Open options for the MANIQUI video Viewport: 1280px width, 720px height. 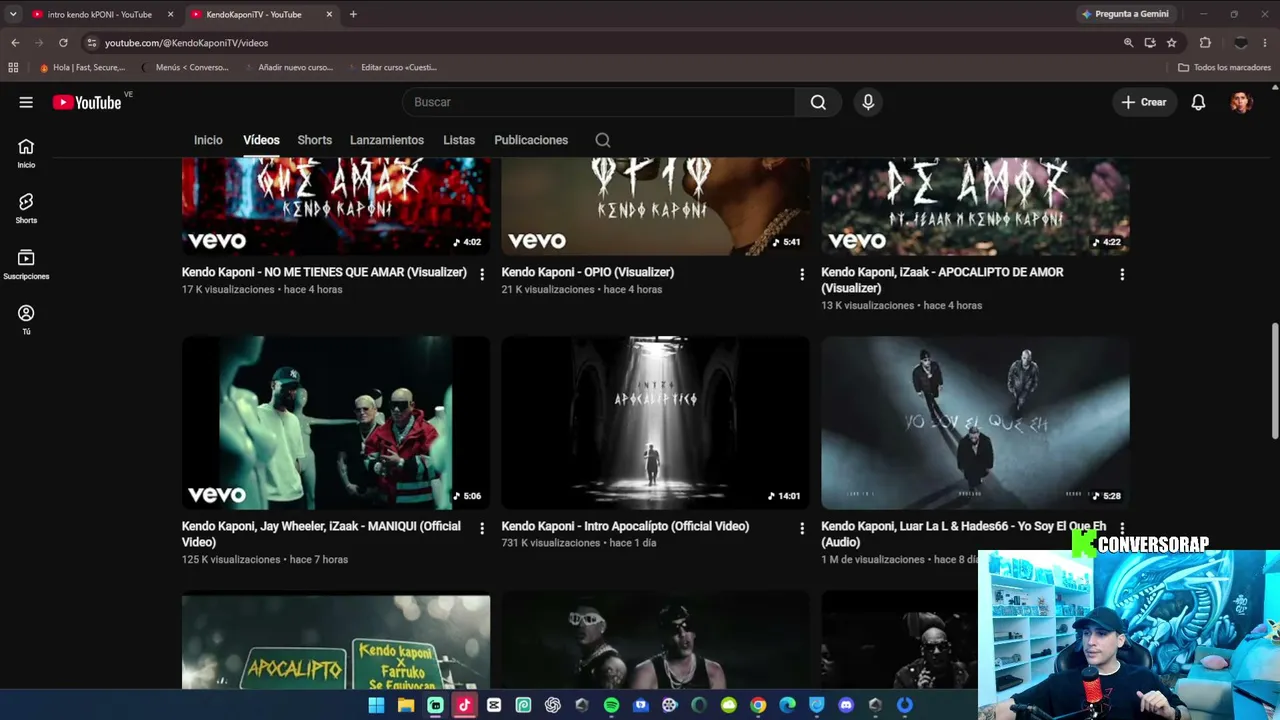pyautogui.click(x=482, y=528)
